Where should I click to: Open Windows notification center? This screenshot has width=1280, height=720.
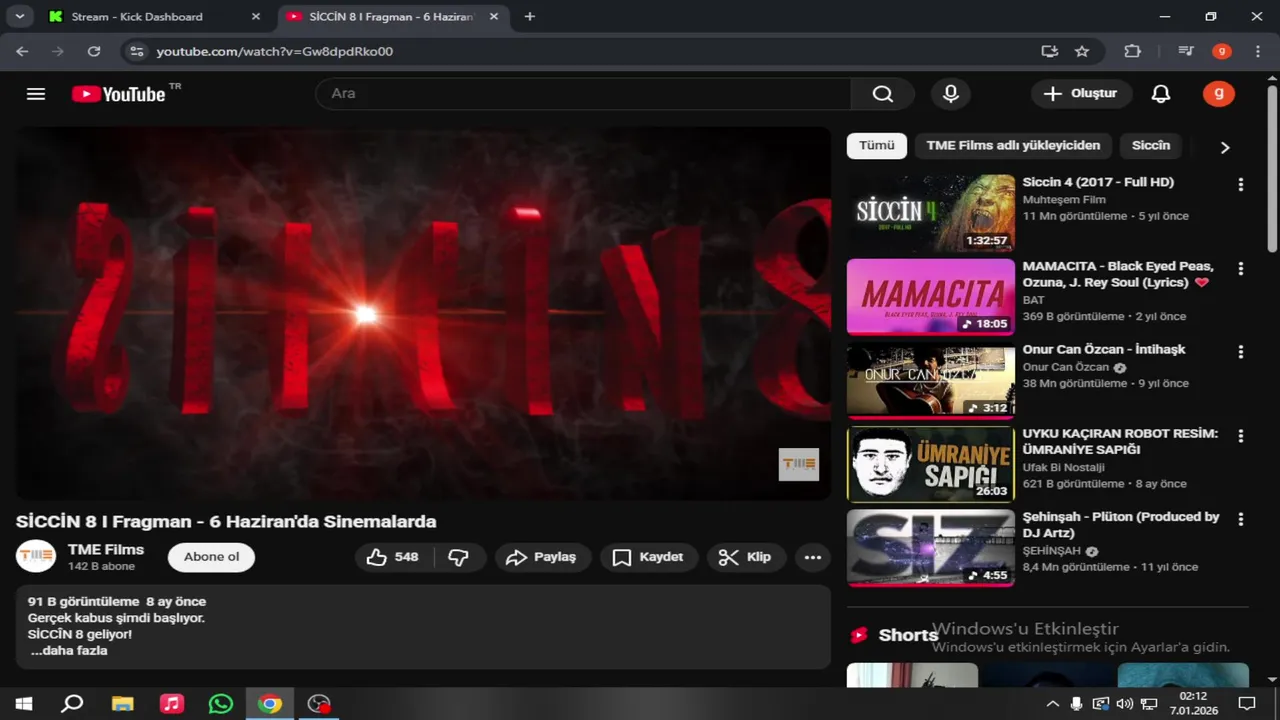(1246, 703)
